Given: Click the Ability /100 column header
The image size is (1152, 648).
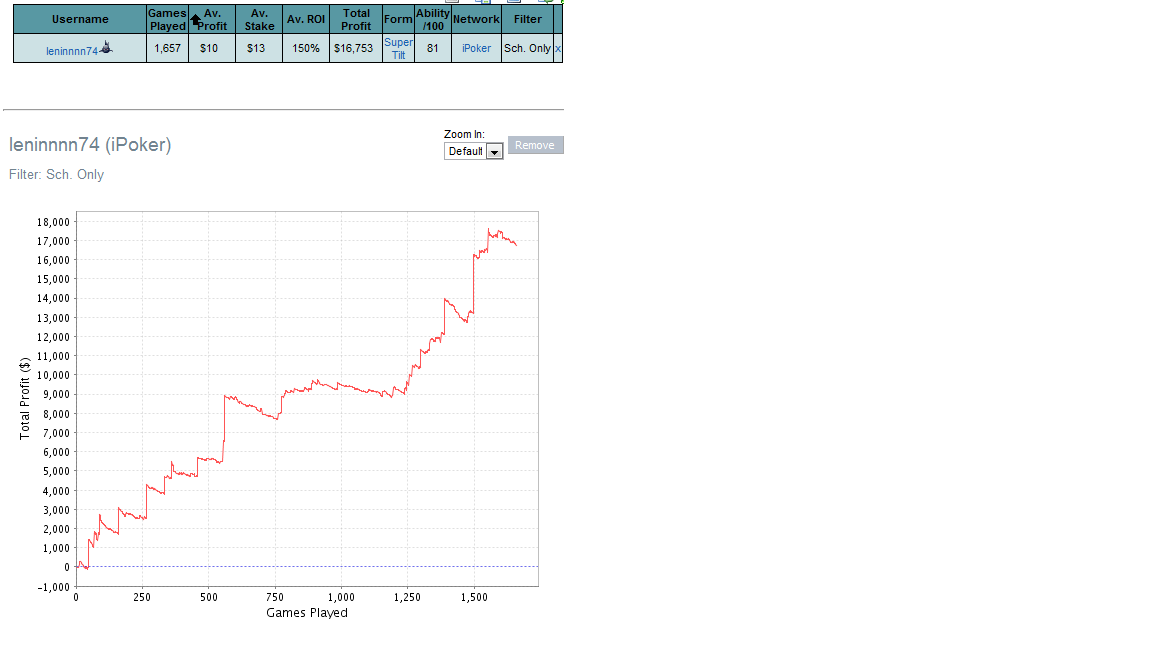Looking at the screenshot, I should tap(433, 19).
